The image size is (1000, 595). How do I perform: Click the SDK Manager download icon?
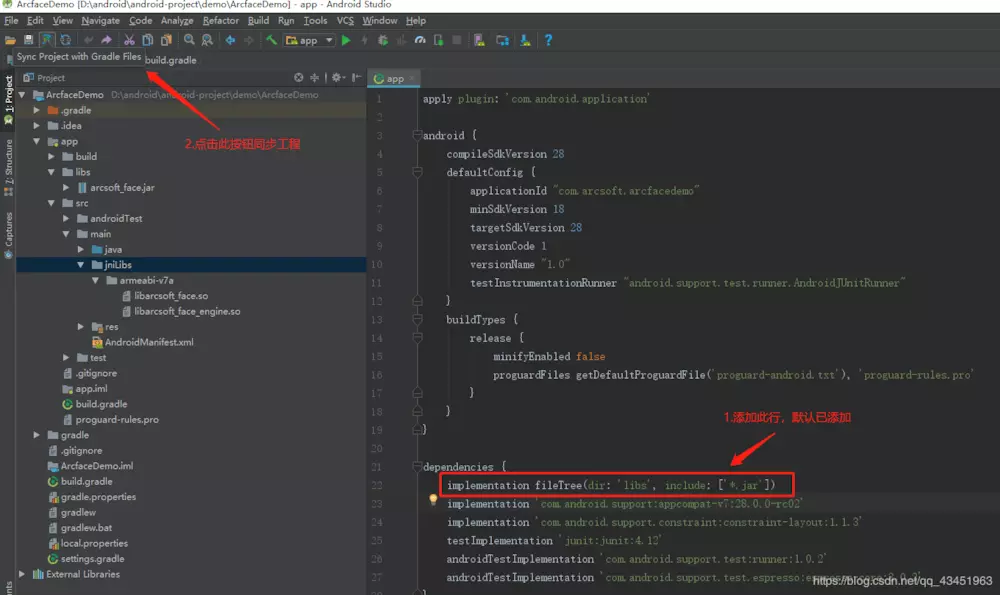point(525,40)
